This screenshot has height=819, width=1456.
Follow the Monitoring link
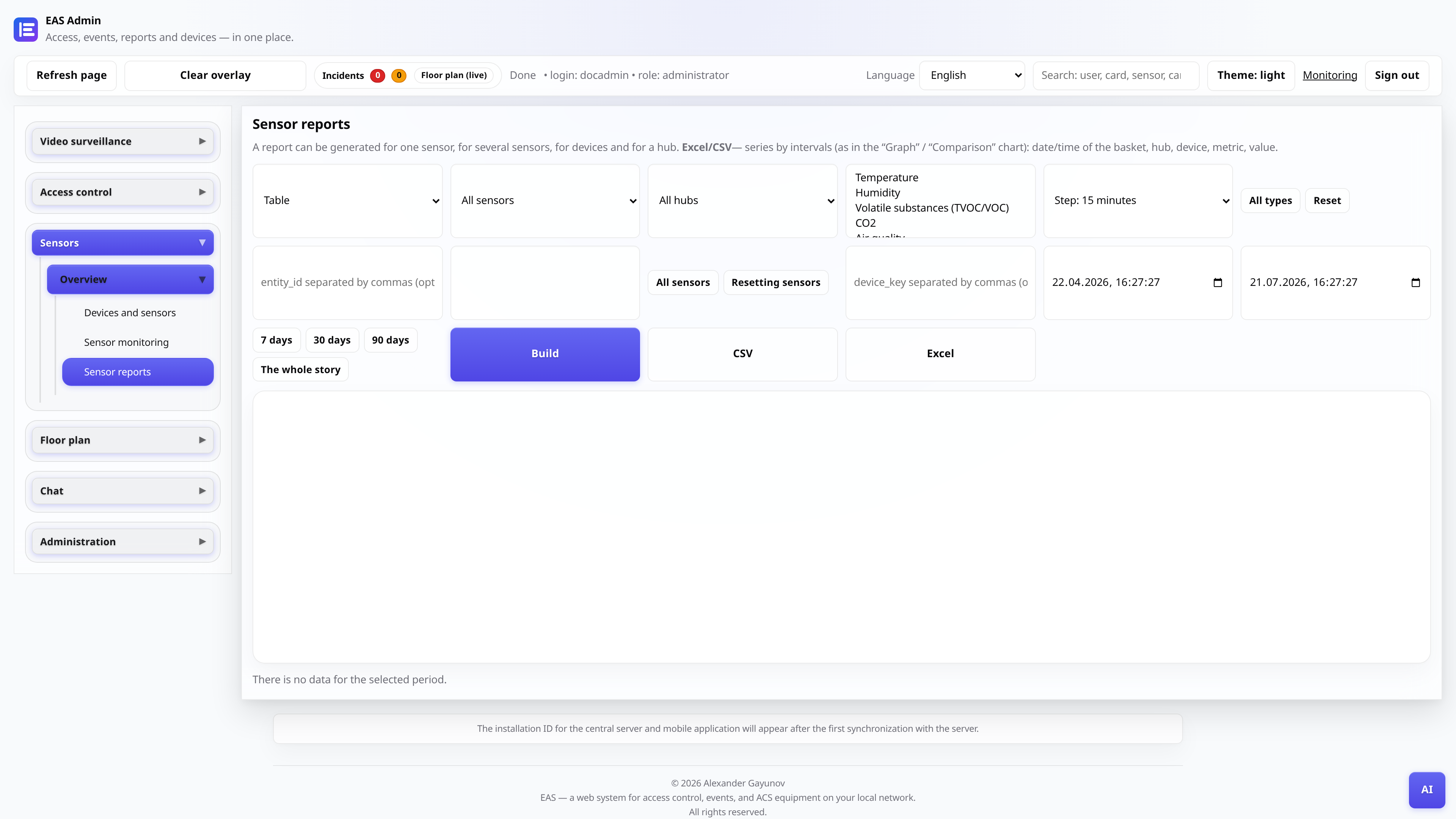click(1329, 75)
